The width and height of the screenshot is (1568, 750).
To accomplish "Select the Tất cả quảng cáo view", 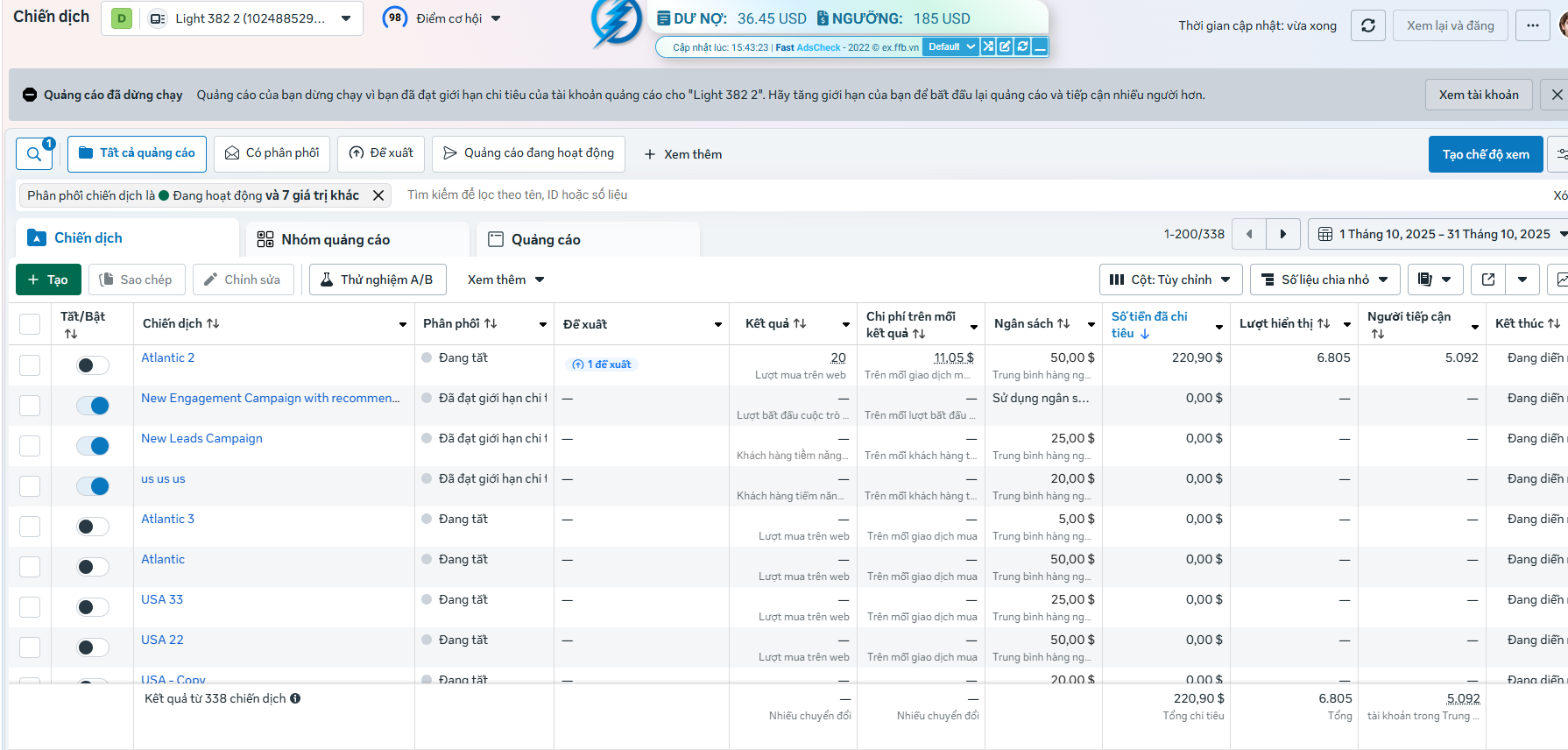I will 138,153.
